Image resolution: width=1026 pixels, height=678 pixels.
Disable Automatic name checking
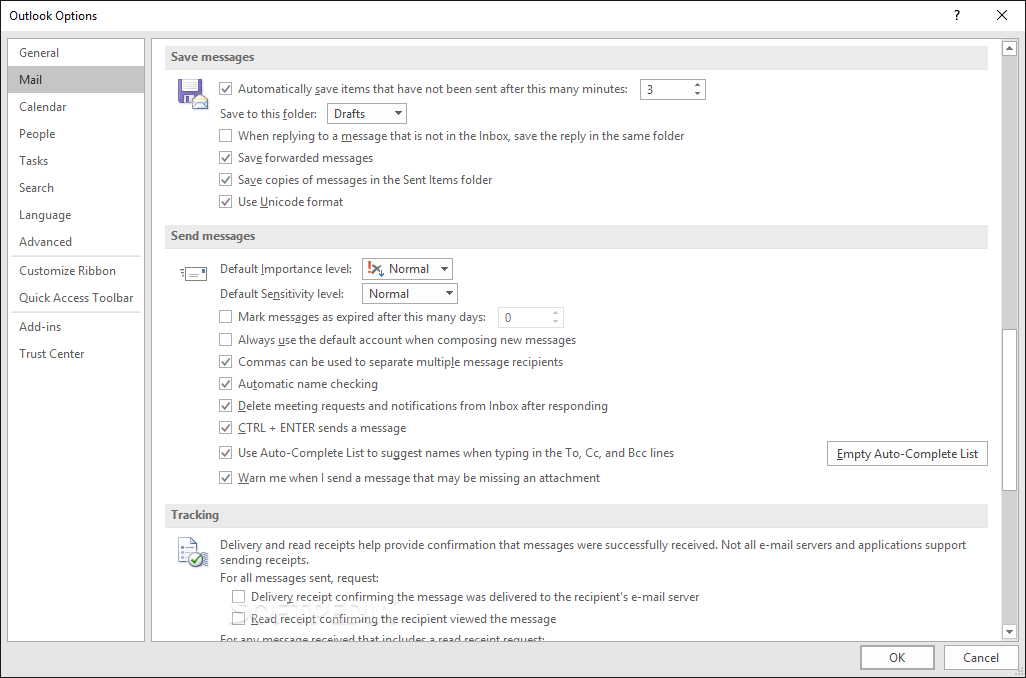pos(226,384)
